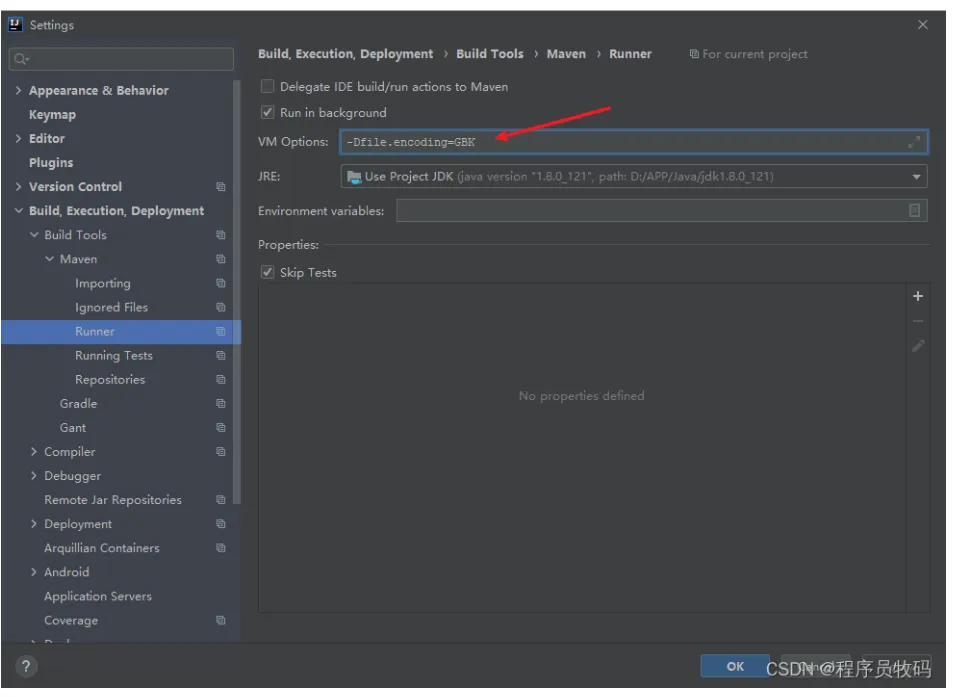Click the project-level icon beside Gradle
The width and height of the screenshot is (972, 697).
coord(221,404)
